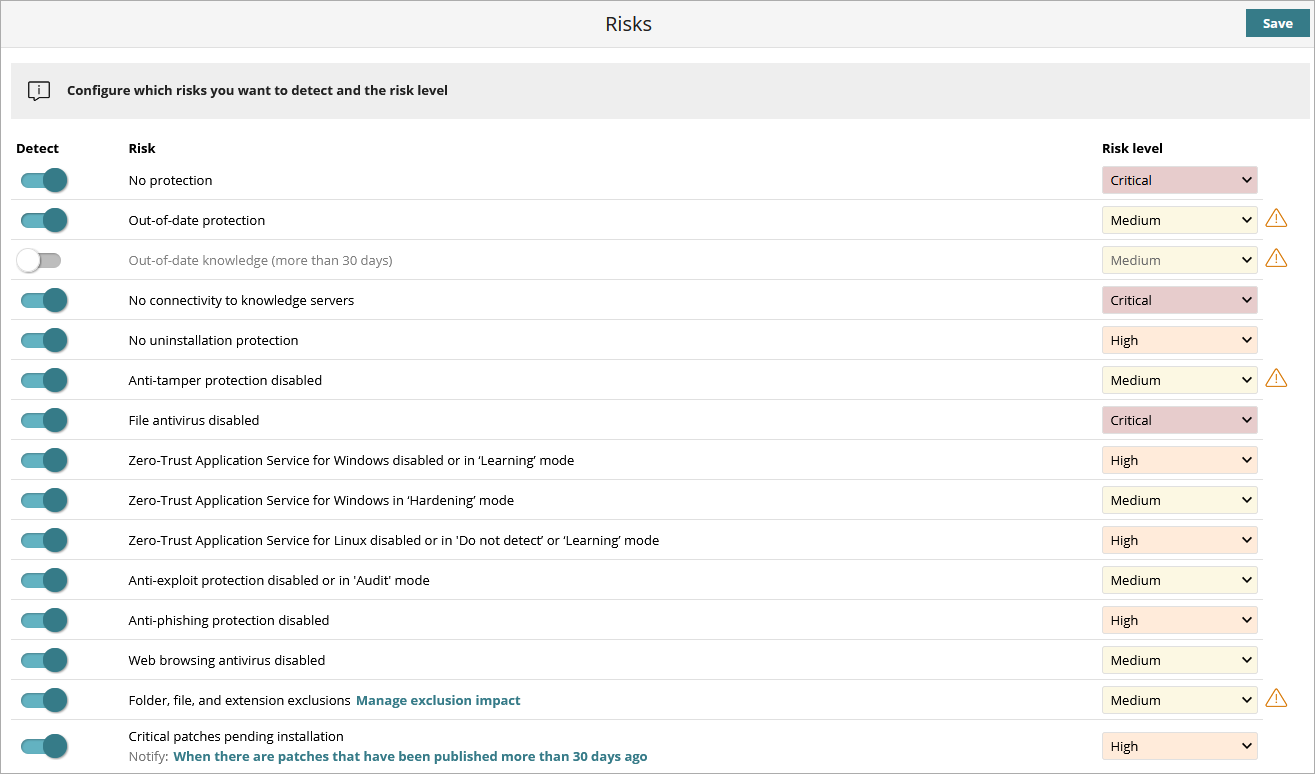
Task: Toggle Critical patches pending installation detection
Action: [43, 746]
